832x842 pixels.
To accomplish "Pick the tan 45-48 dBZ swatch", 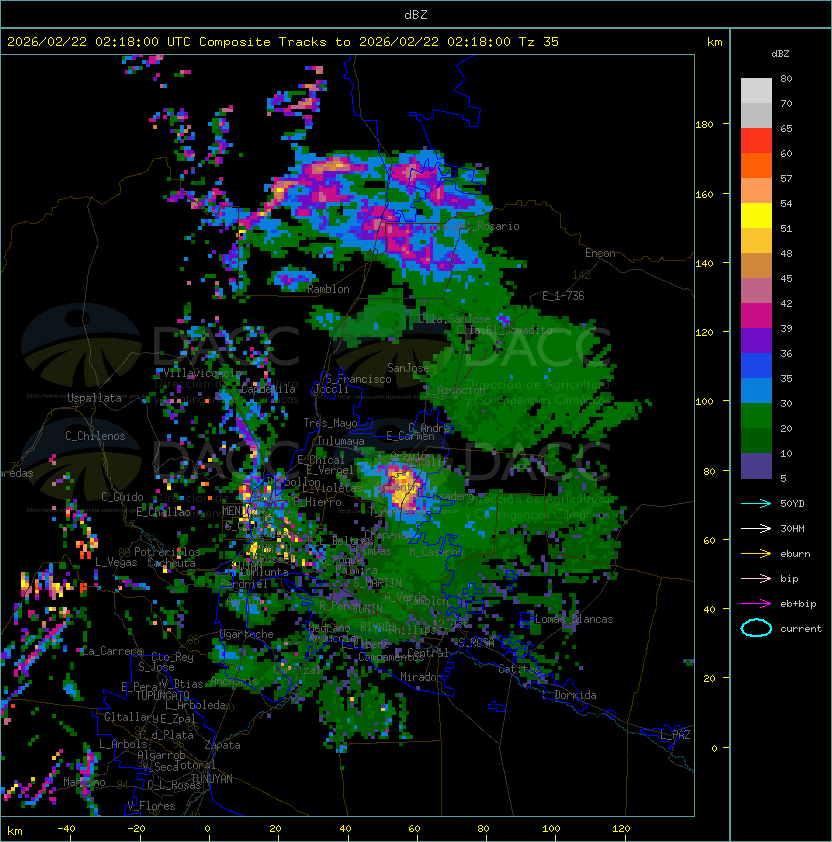I will point(756,265).
